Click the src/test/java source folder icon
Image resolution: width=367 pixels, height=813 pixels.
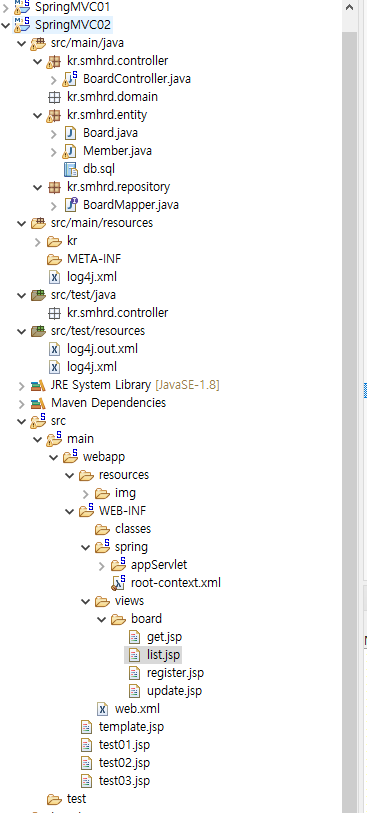(x=38, y=295)
